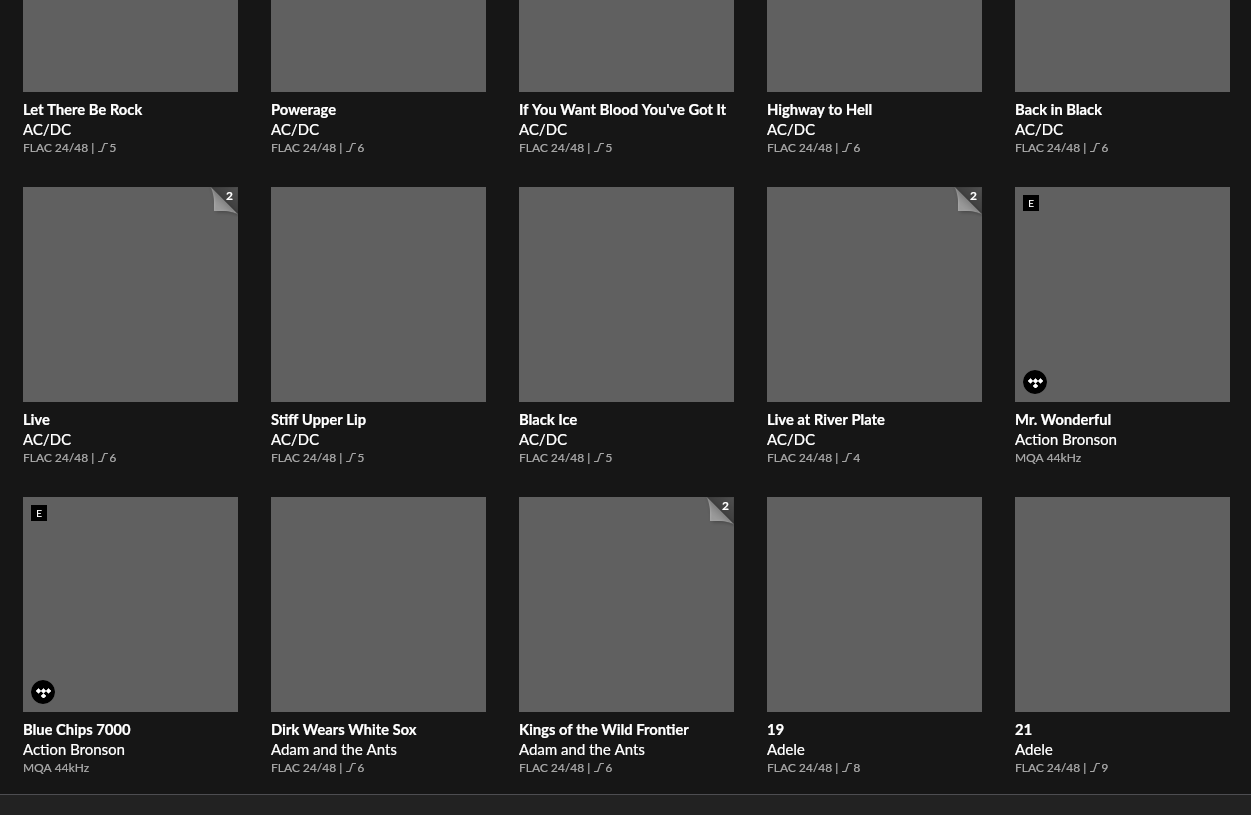This screenshot has width=1251, height=815.
Task: Select the Let There Be Rock title
Action: [x=82, y=110]
